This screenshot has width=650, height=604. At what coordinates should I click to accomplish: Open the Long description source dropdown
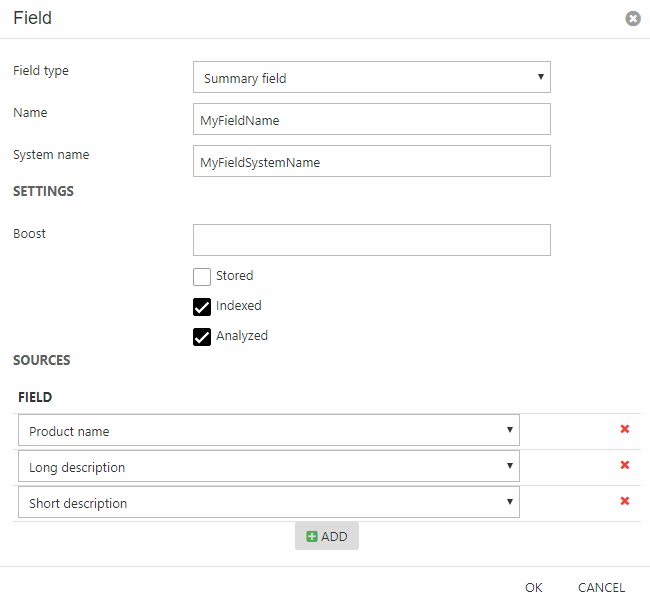coord(268,466)
